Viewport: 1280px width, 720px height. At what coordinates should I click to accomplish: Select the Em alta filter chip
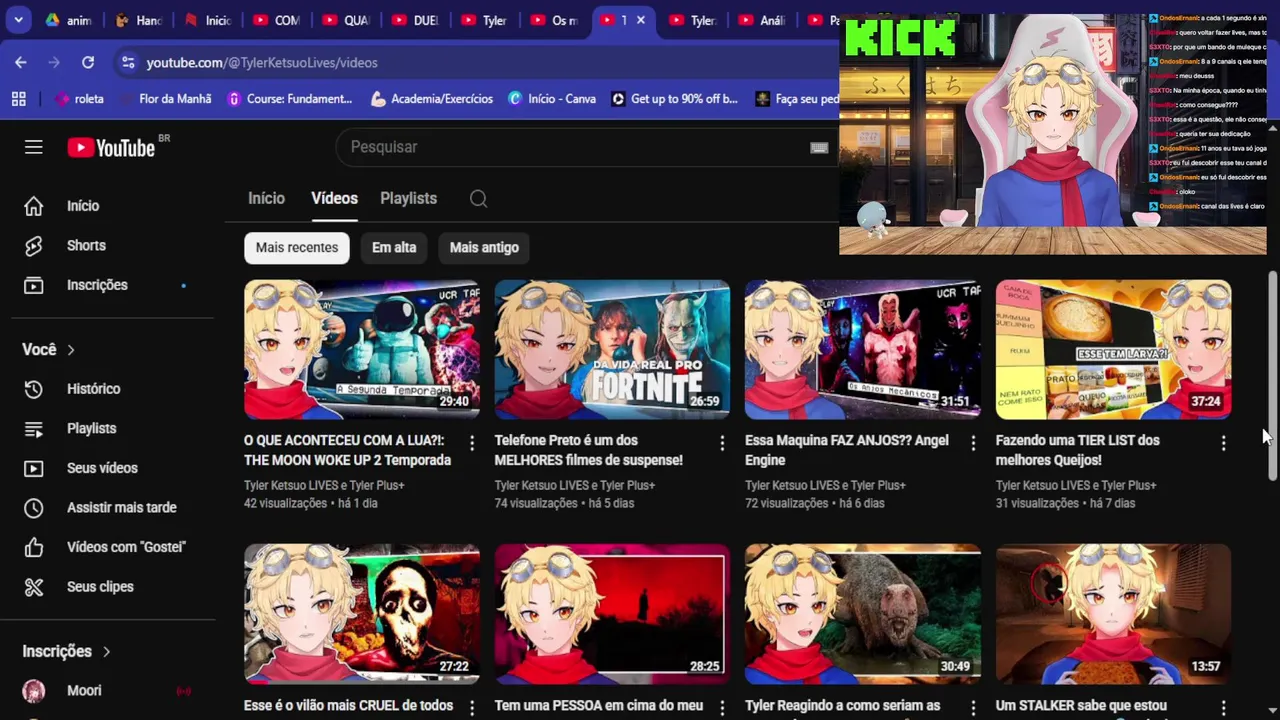pos(394,248)
